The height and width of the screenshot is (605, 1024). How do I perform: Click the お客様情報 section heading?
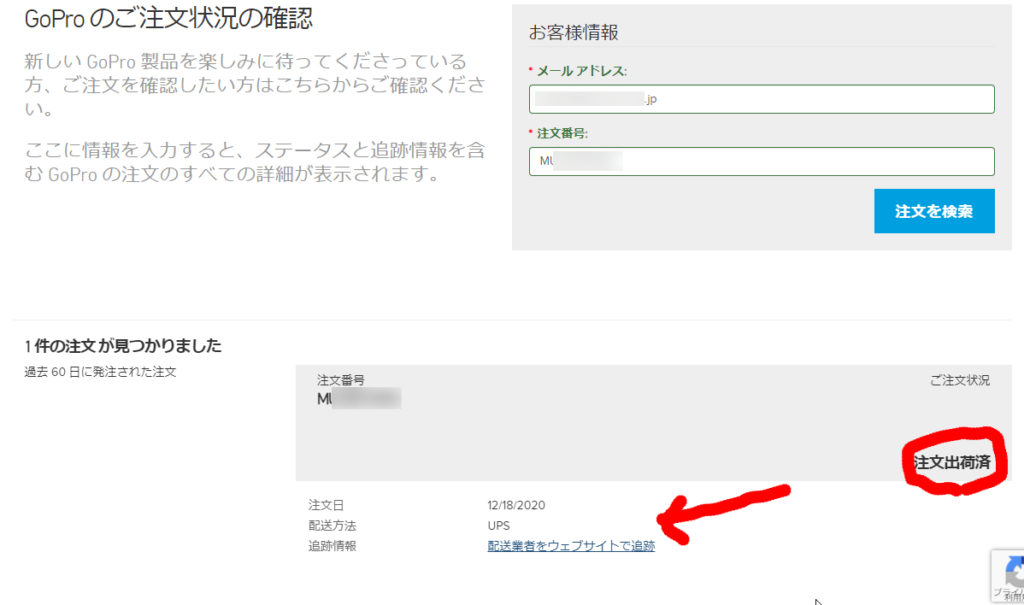[x=574, y=33]
